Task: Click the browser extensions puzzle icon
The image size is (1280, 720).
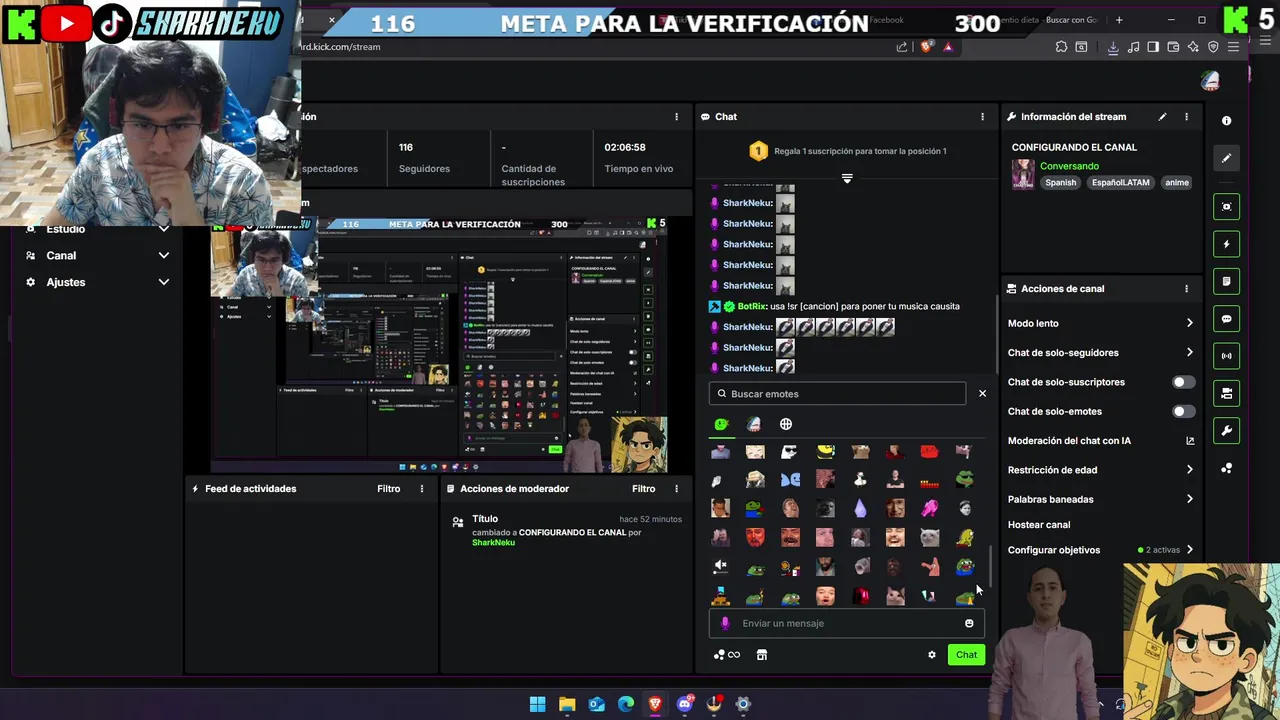Action: 1061,46
